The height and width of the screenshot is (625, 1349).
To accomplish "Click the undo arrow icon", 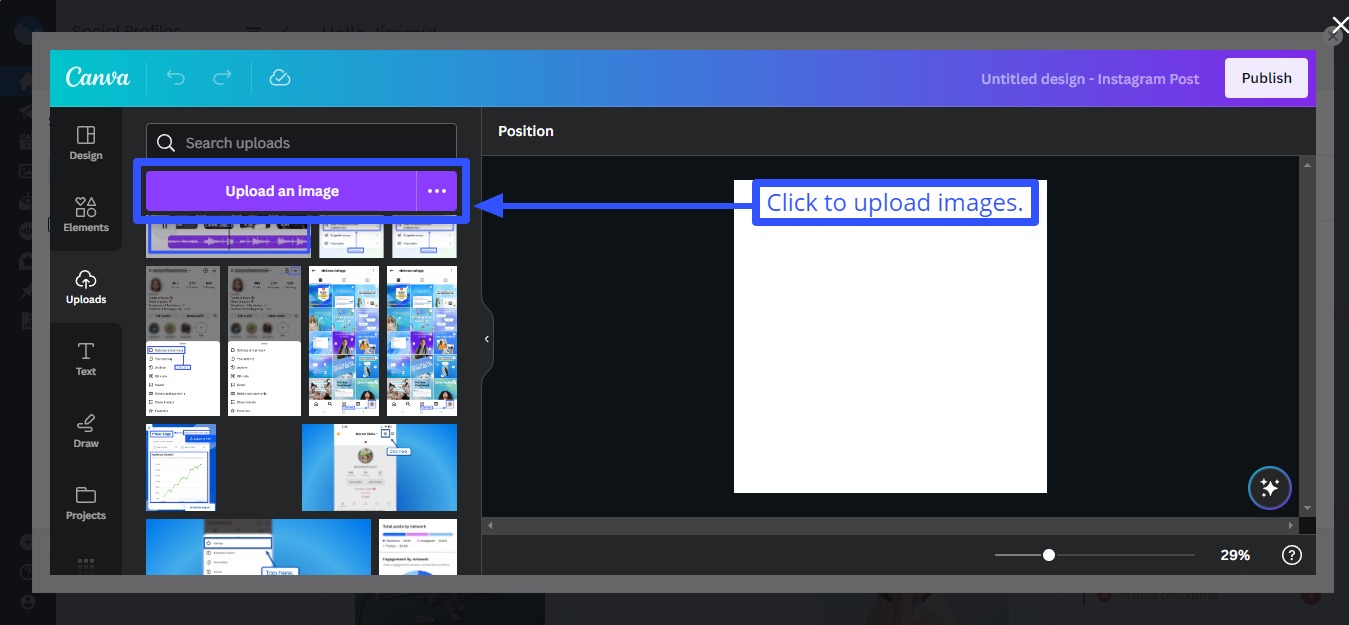I will coord(176,77).
